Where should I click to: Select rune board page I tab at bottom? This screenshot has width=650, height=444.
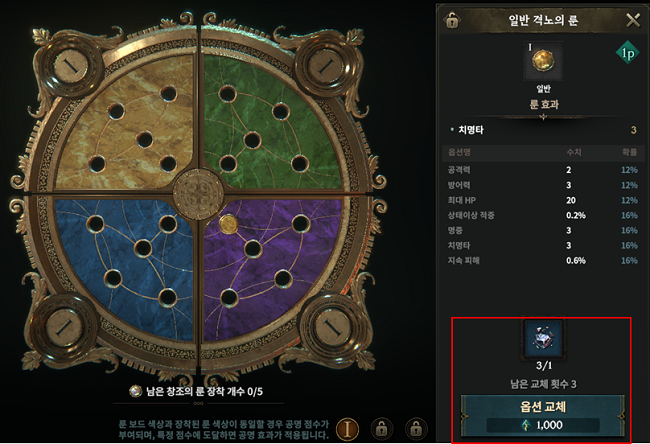[x=347, y=429]
